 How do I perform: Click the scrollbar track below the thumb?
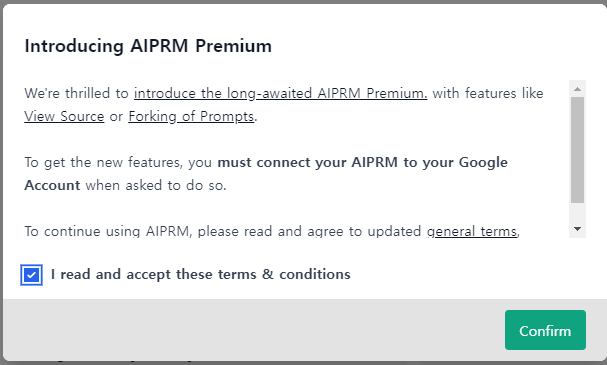click(x=577, y=213)
